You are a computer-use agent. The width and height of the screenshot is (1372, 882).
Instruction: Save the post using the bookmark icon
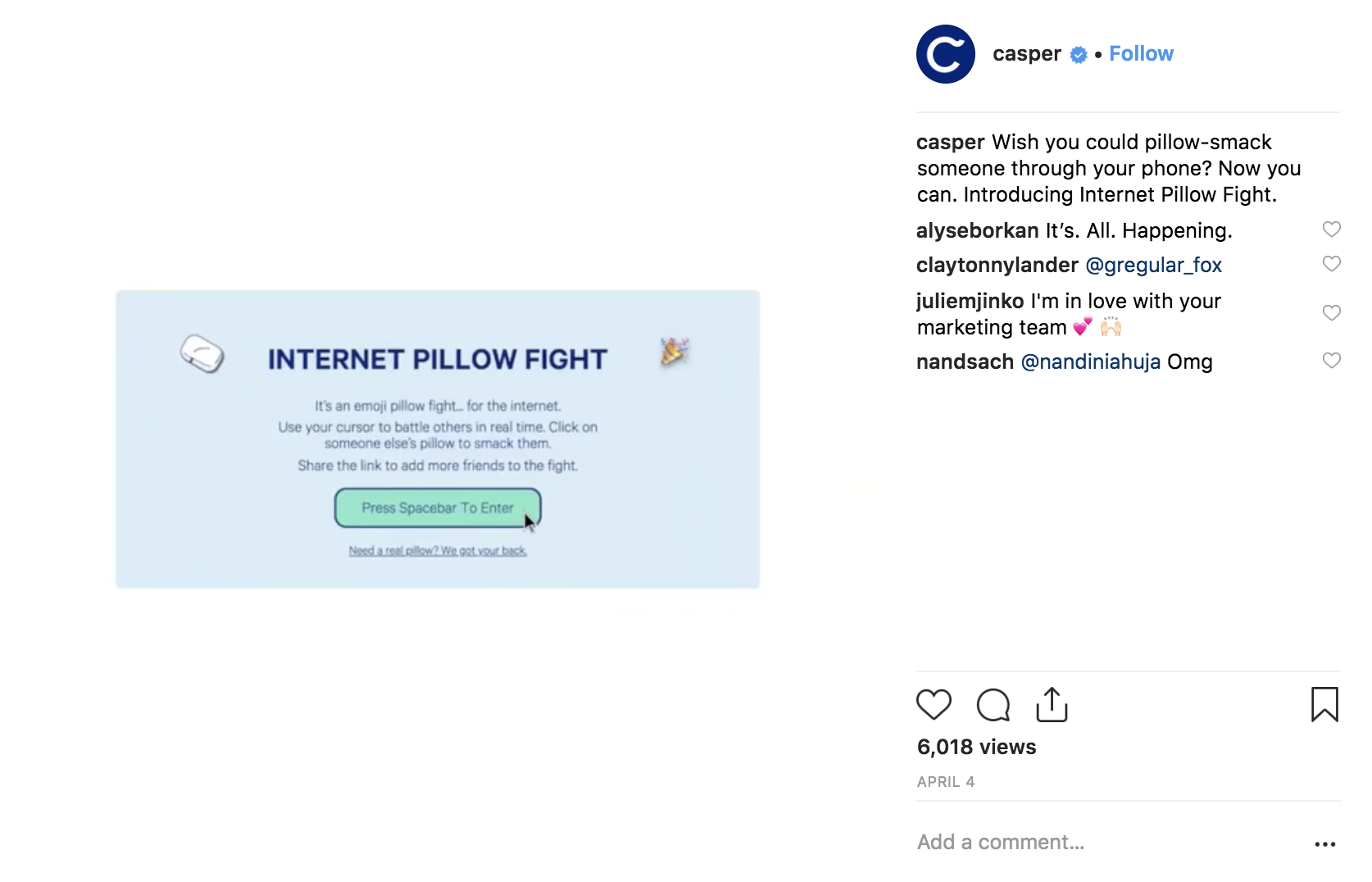coord(1326,704)
